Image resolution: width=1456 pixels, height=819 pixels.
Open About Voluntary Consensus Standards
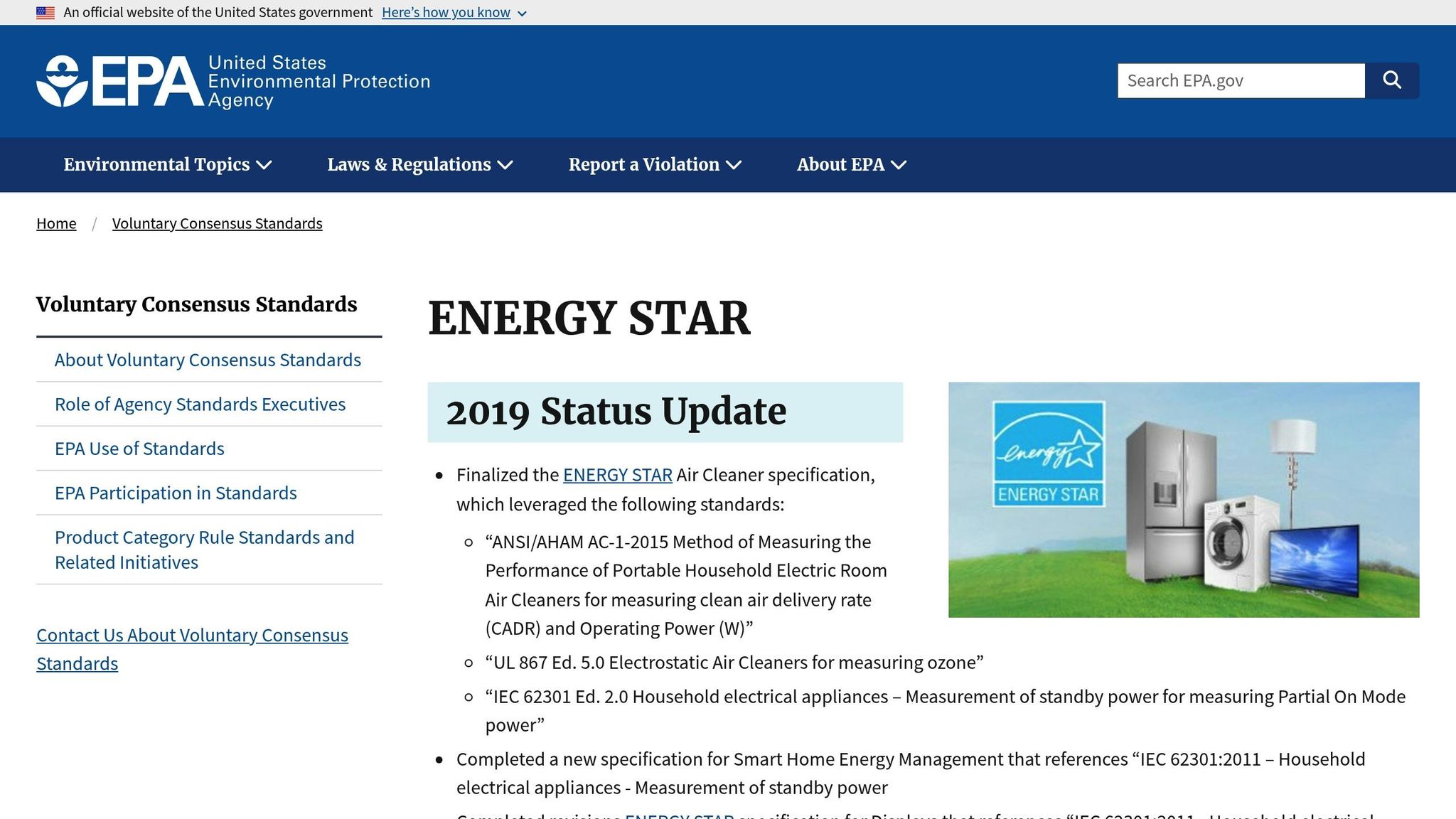pyautogui.click(x=208, y=360)
